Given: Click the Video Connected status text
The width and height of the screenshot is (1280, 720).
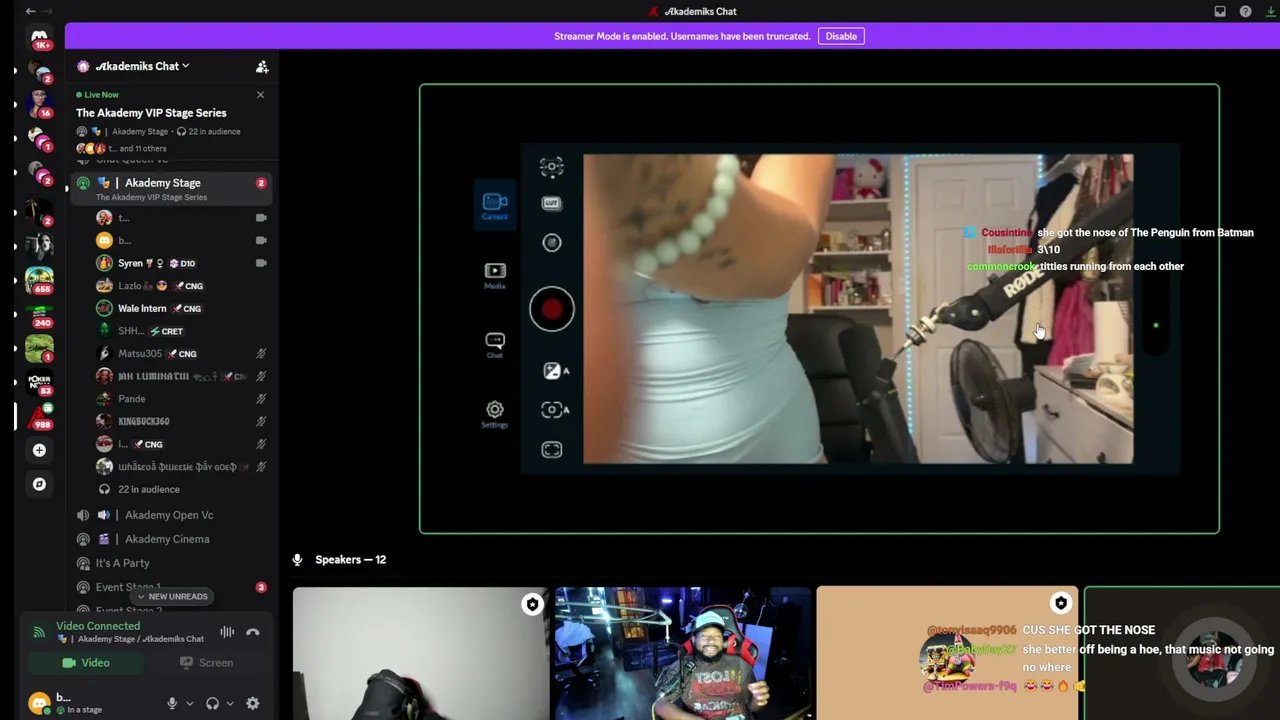Looking at the screenshot, I should tap(98, 626).
